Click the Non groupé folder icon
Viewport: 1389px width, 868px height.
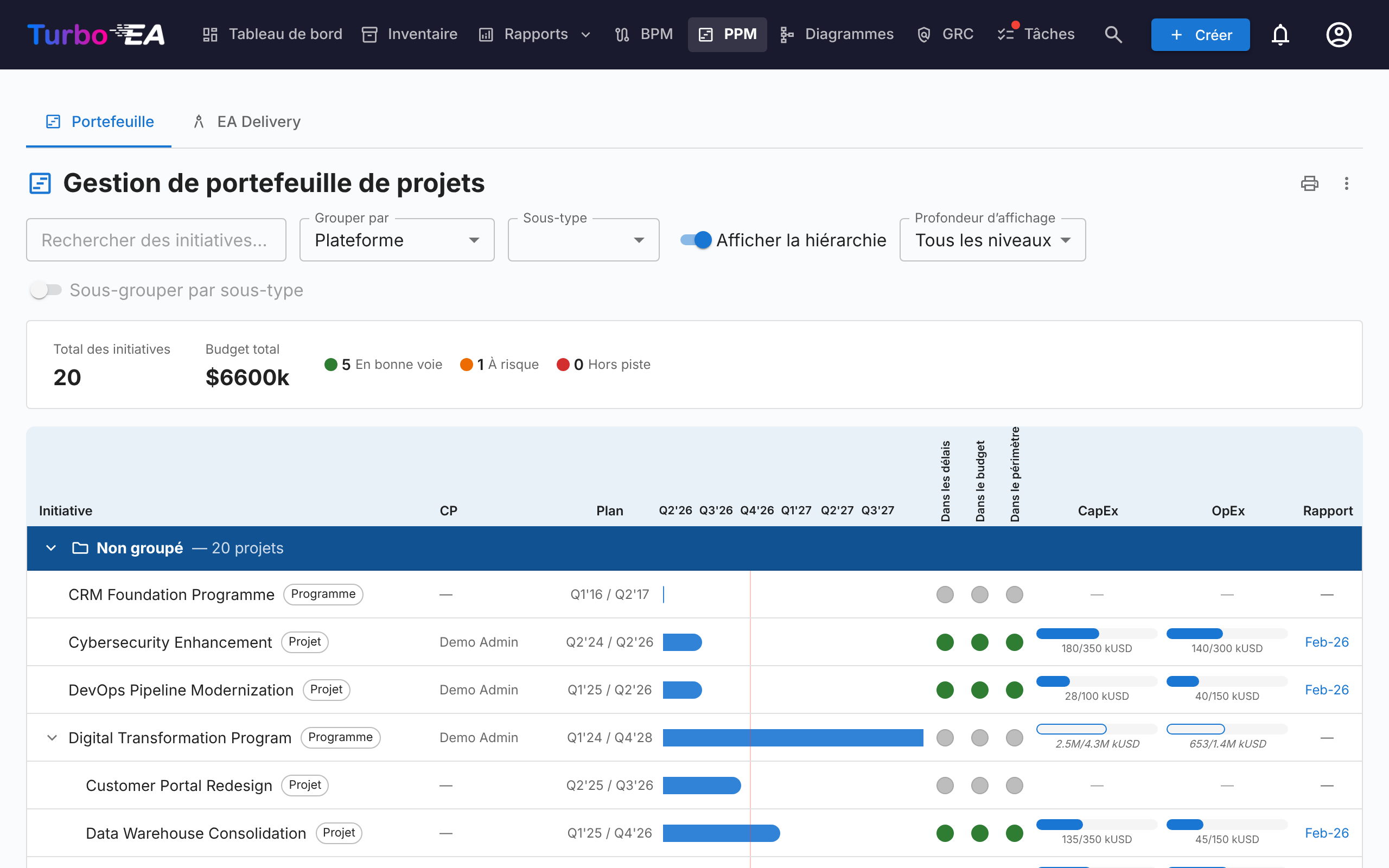point(80,548)
